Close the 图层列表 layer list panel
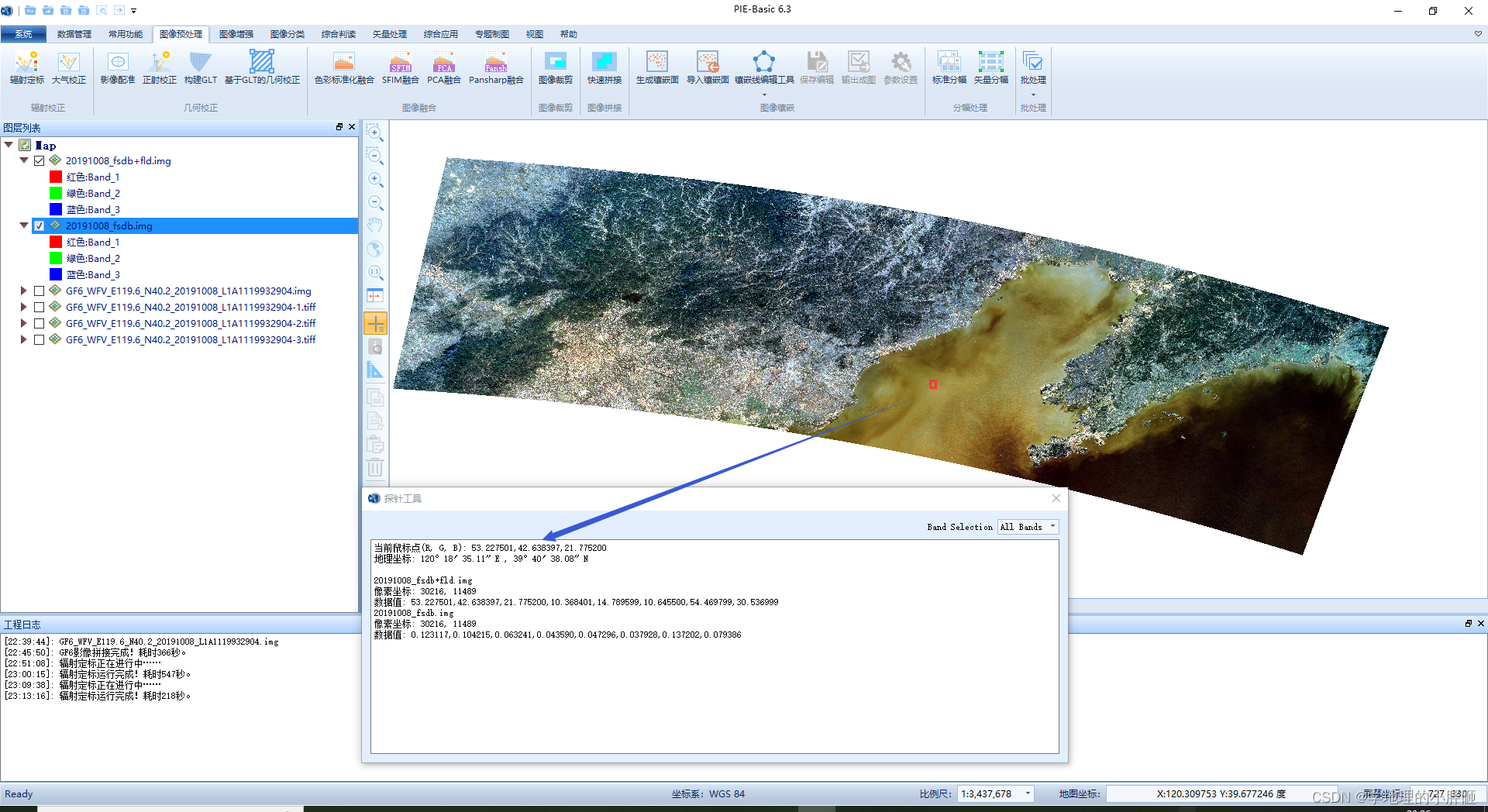 352,127
